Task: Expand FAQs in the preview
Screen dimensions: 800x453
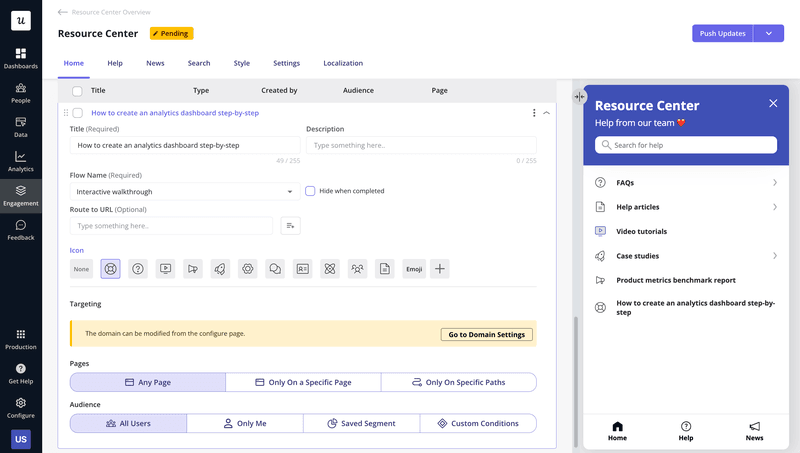Action: pos(686,183)
